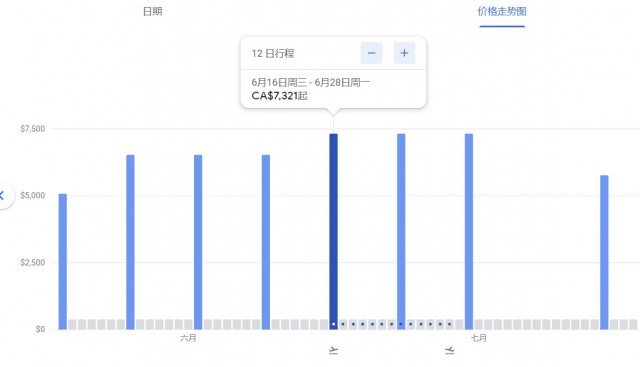Viewport: 640px width, 367px height.
Task: Select the rightmost blue price bar
Action: click(x=604, y=252)
